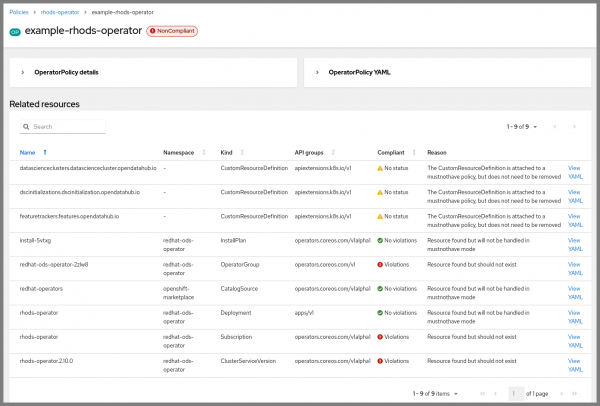Click the NonCompliant status badge
Image resolution: width=600 pixels, height=406 pixels.
172,32
